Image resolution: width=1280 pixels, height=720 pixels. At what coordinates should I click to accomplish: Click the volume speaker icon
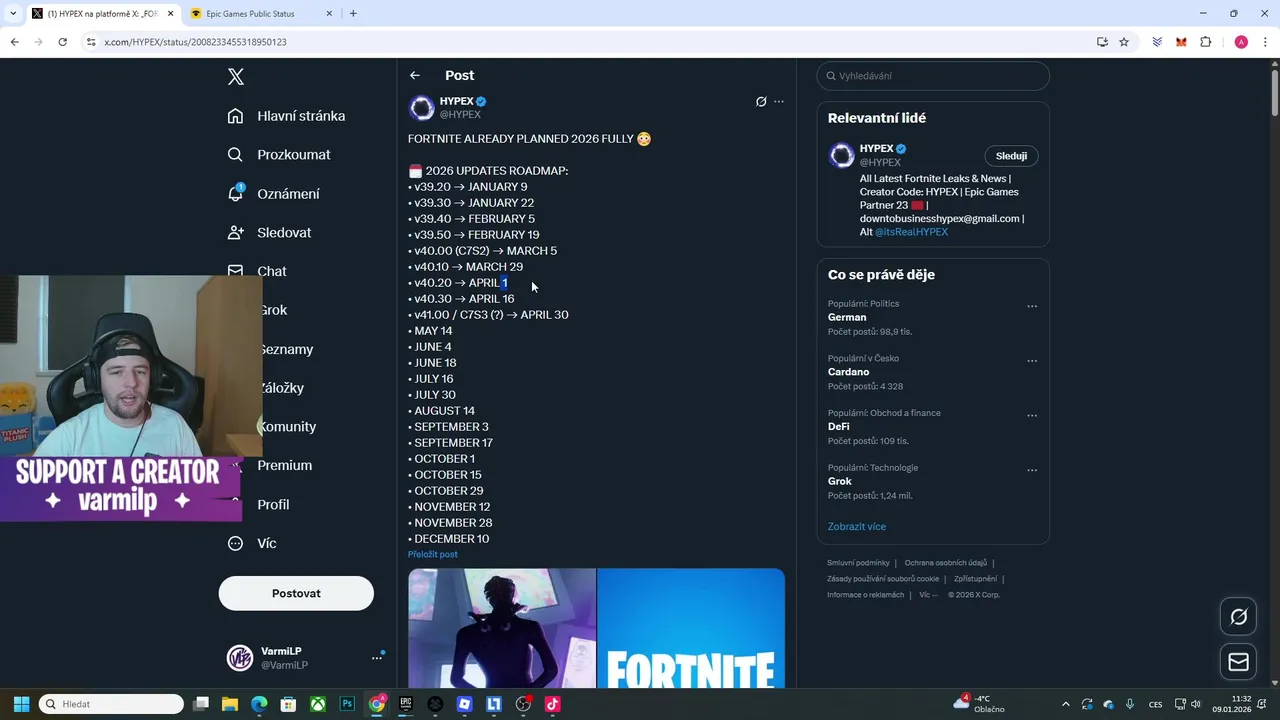pos(1197,704)
